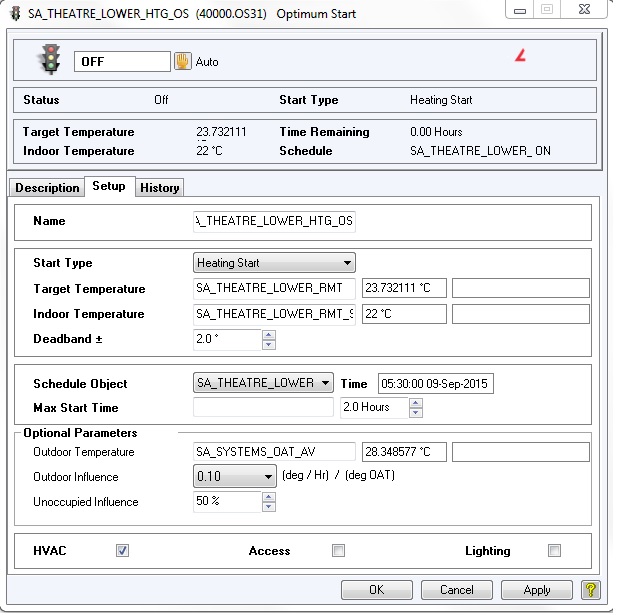Click the Status Off value

[x=161, y=100]
